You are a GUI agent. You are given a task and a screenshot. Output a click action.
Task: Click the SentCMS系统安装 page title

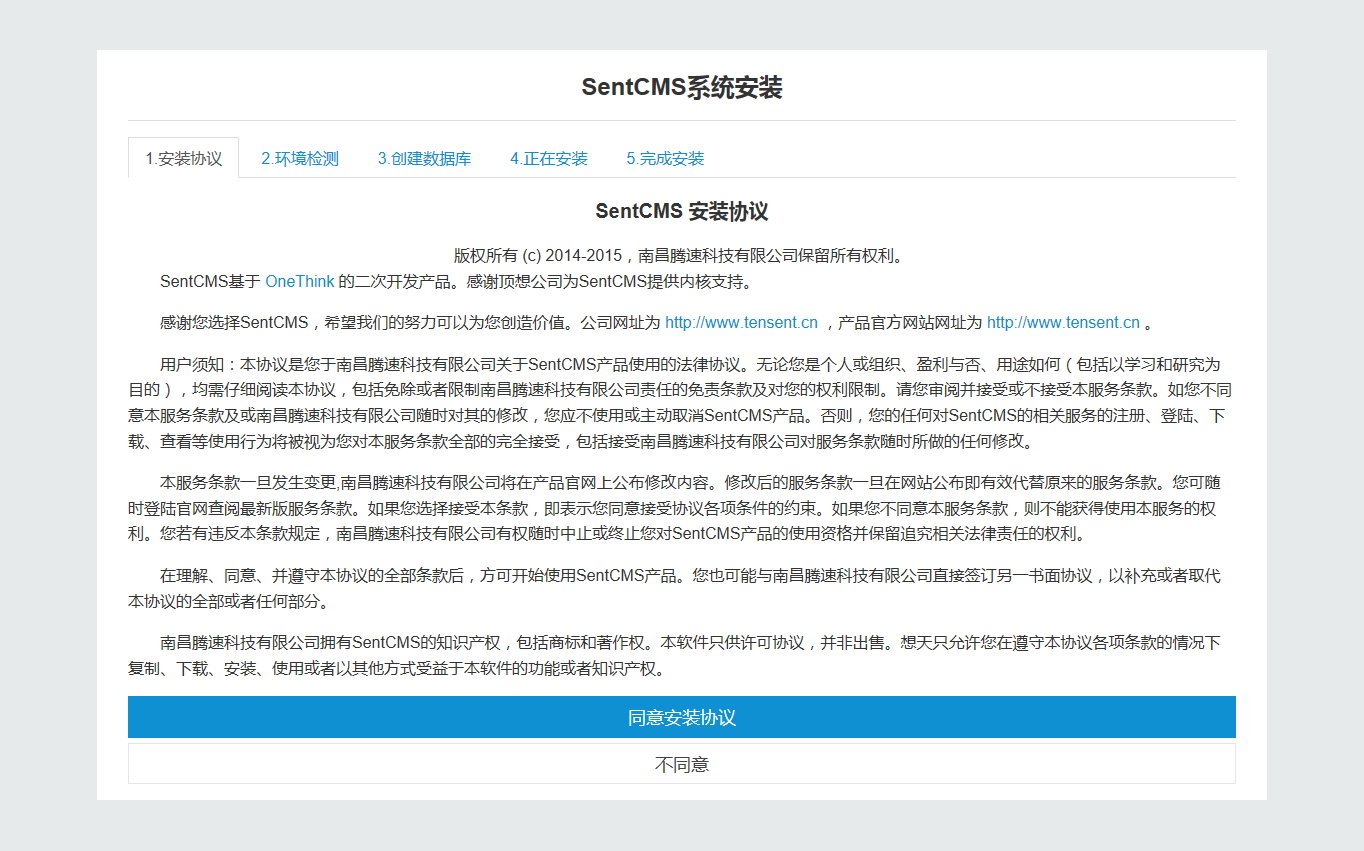click(x=682, y=87)
